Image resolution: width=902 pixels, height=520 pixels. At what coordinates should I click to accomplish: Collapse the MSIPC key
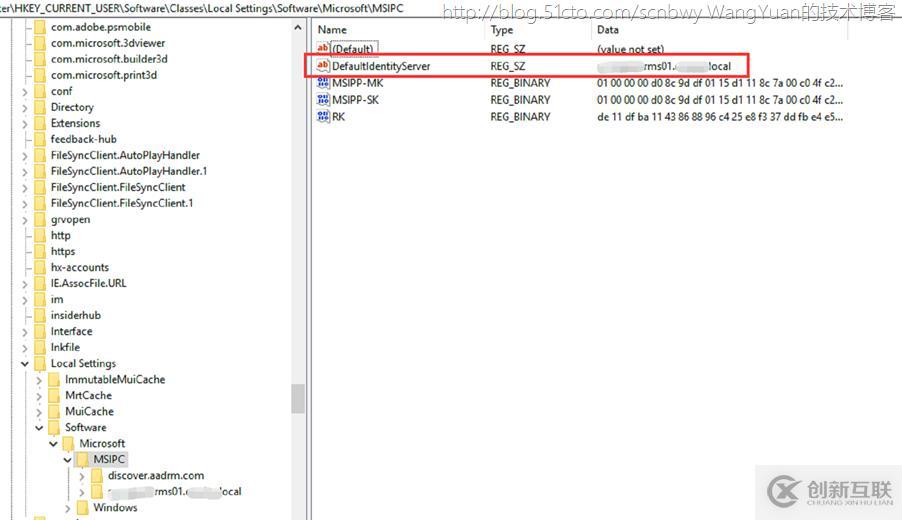tap(67, 460)
